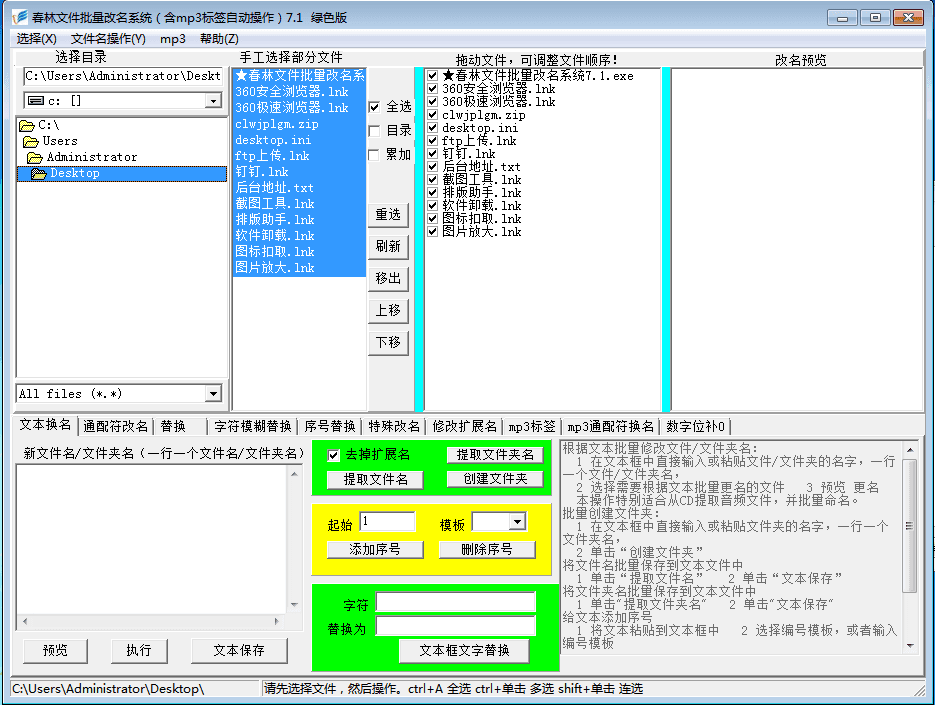The height and width of the screenshot is (705, 935).
Task: Open the 帮助(Z) menu
Action: tap(219, 39)
